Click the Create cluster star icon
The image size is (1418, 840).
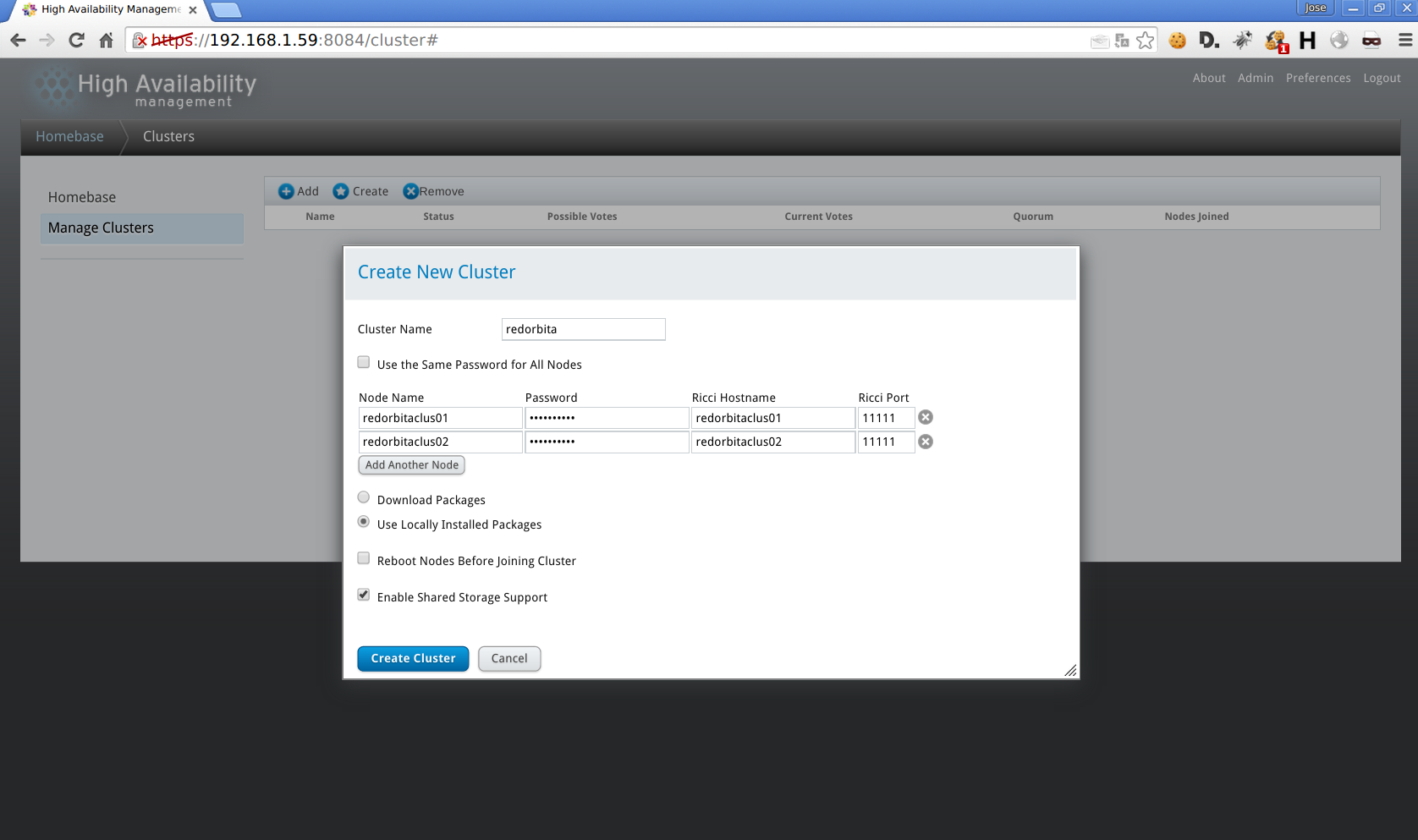341,191
